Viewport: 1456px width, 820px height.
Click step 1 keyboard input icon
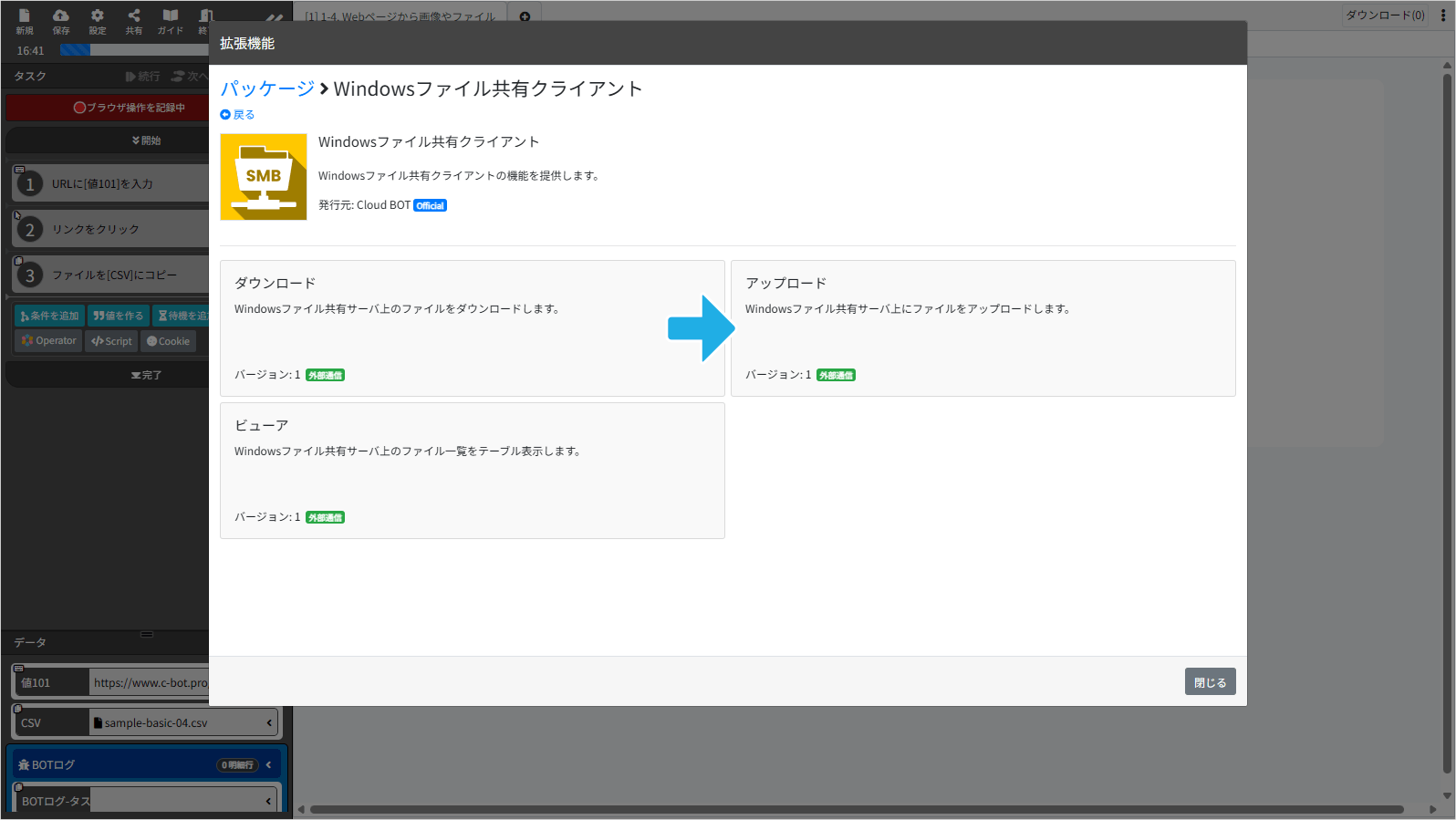19,170
